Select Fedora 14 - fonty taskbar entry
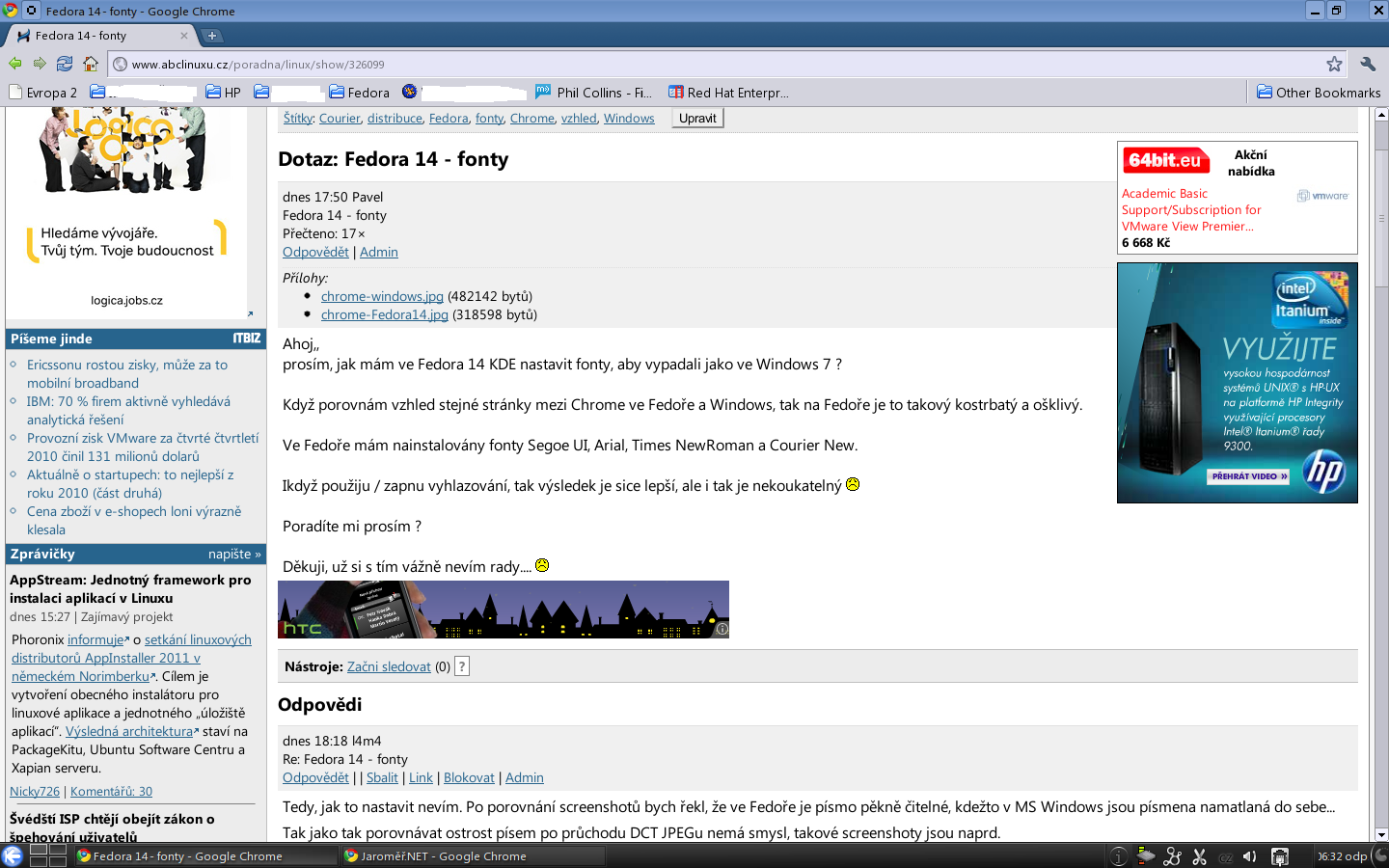 pyautogui.click(x=206, y=855)
